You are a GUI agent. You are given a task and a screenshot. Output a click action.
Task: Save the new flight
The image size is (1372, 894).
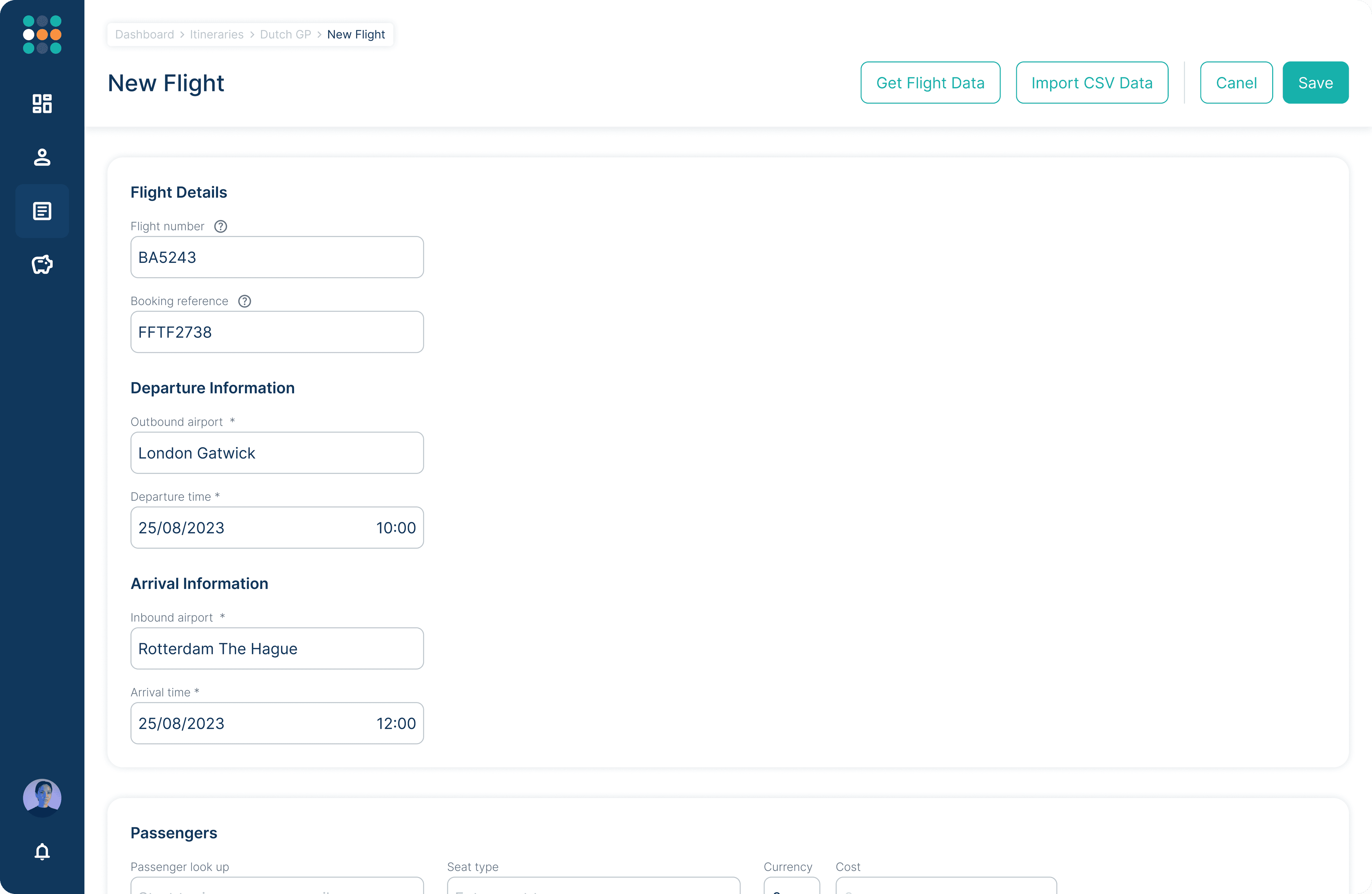1315,82
